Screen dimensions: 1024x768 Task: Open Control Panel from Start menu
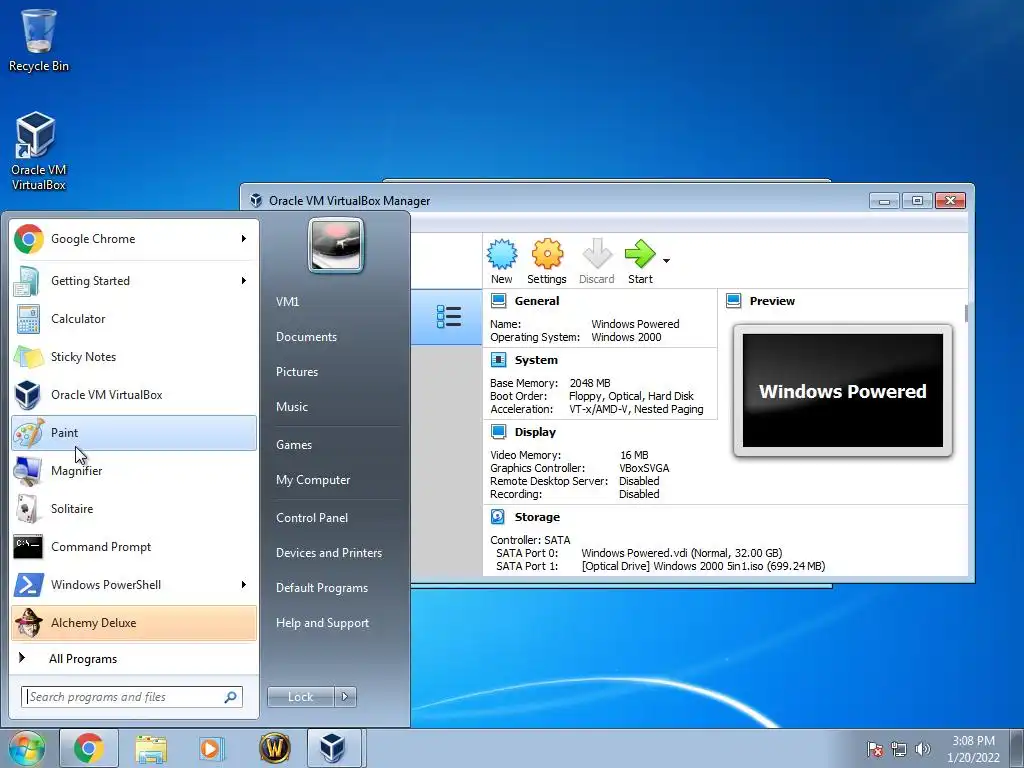click(312, 518)
